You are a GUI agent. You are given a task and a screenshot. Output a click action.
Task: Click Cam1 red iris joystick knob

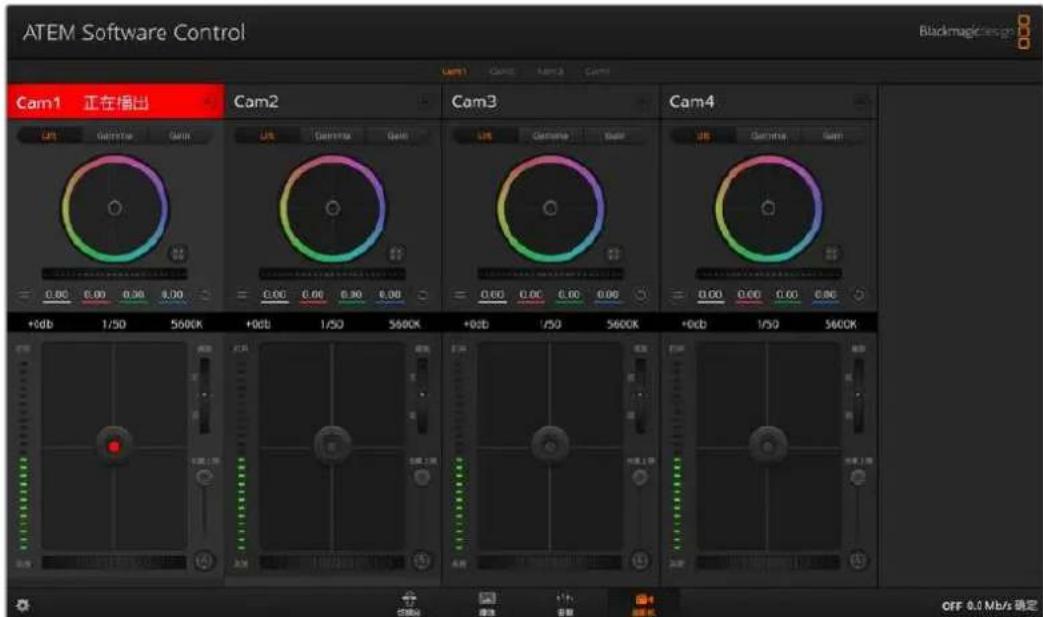[114, 446]
